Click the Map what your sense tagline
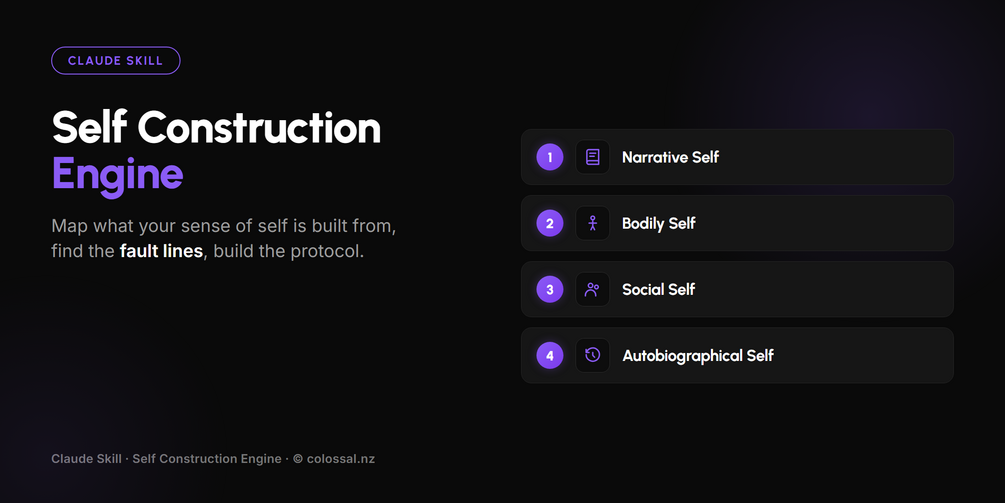 point(224,238)
